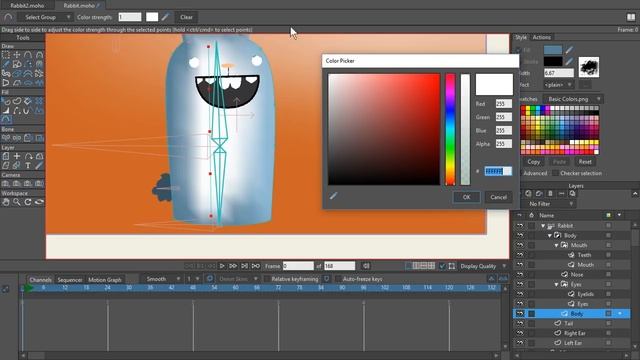Choose the Rotate Workspace tool

28,202
